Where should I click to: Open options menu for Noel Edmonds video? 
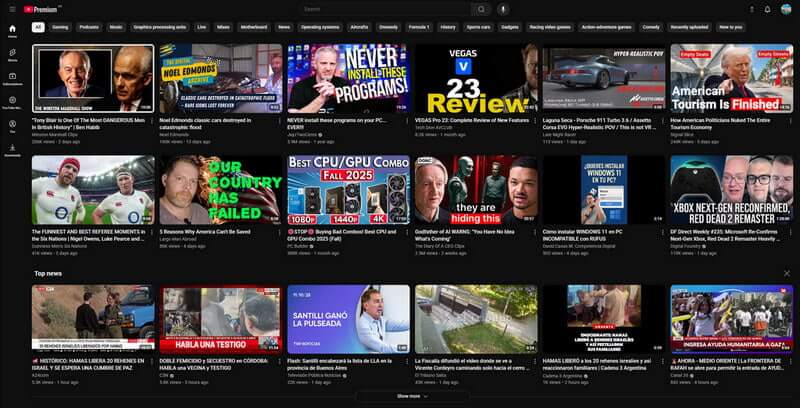pos(279,119)
